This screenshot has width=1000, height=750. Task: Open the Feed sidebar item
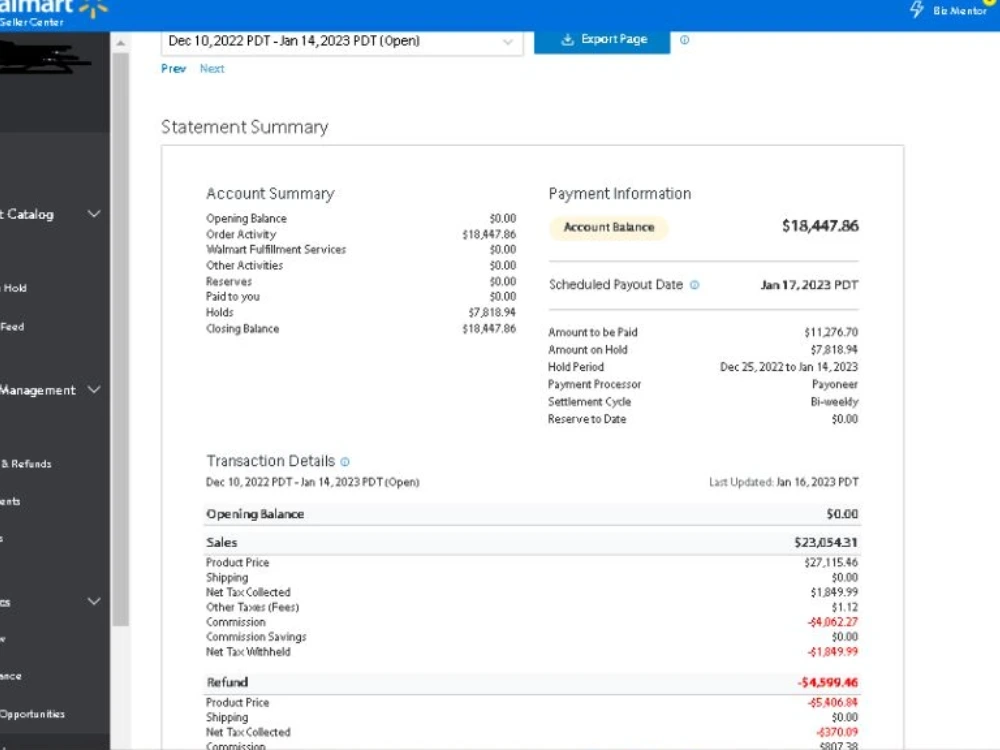(x=12, y=327)
